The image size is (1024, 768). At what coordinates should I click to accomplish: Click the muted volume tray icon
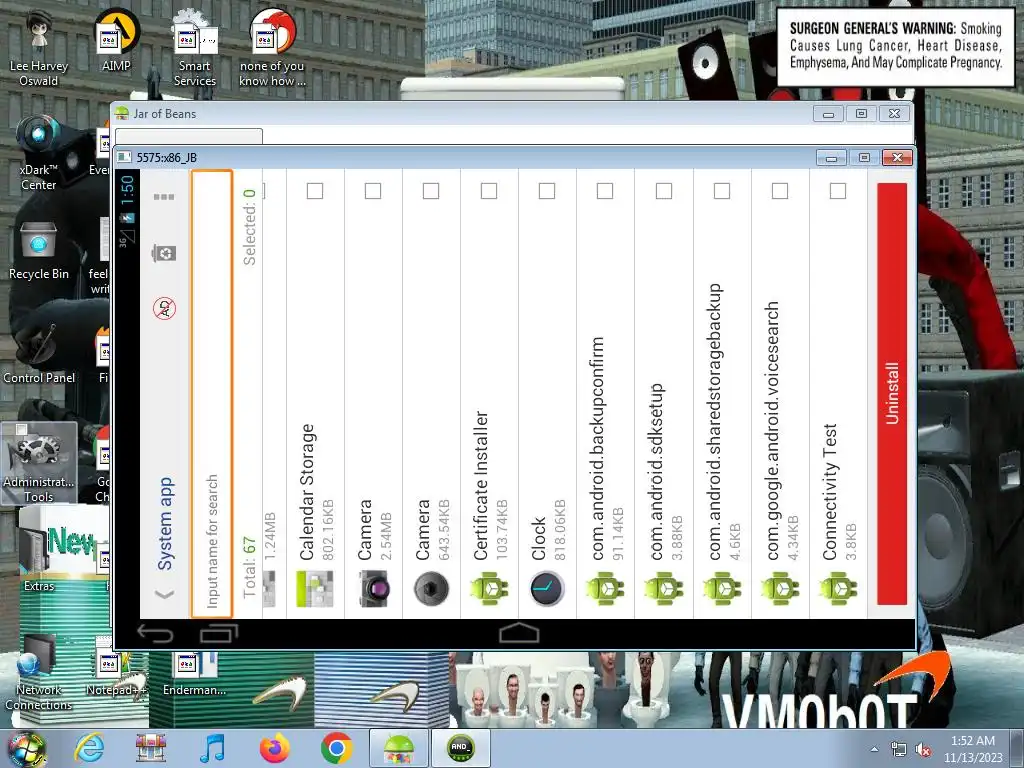[x=923, y=750]
